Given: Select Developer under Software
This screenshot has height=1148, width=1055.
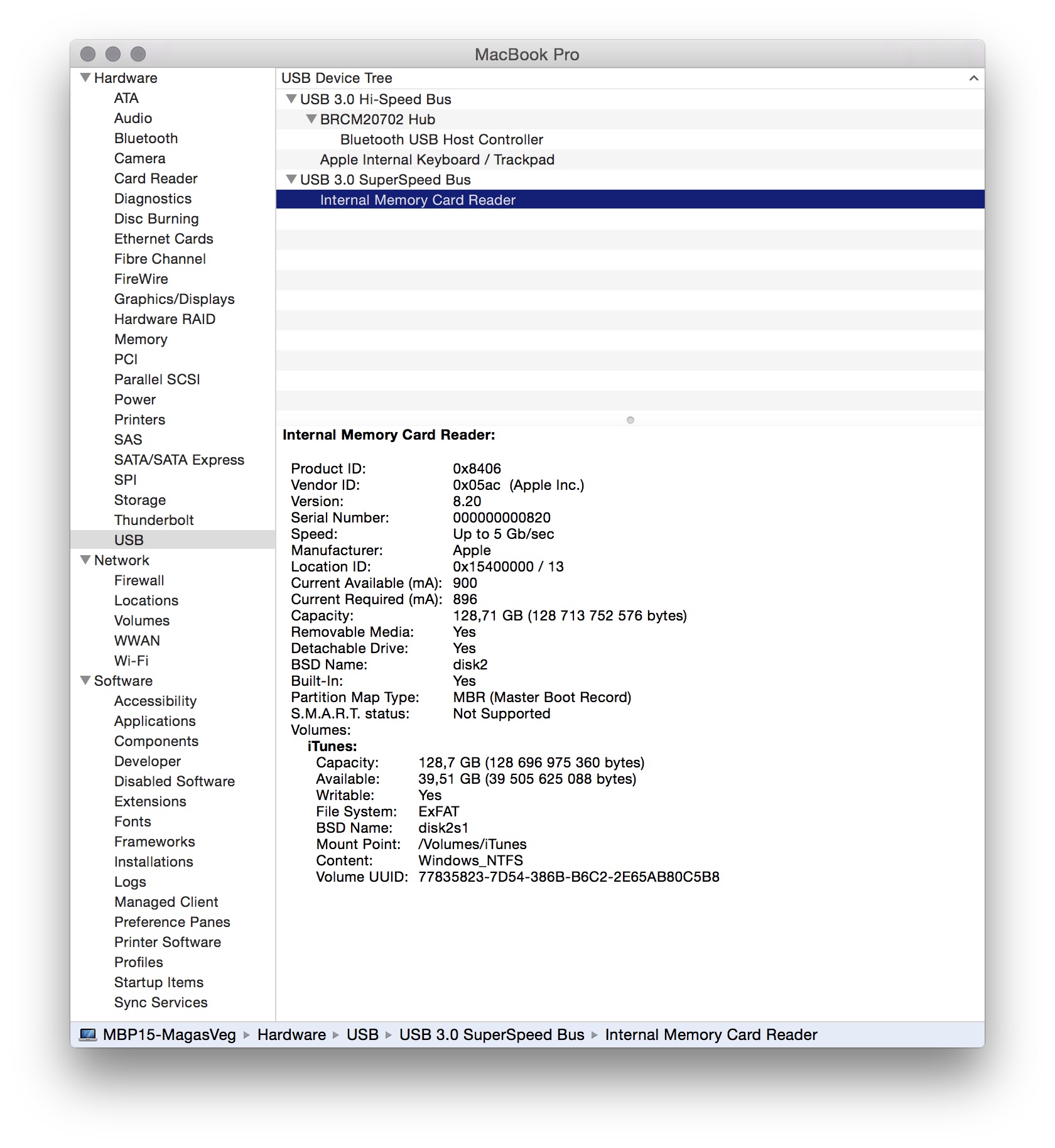Looking at the screenshot, I should pos(148,761).
